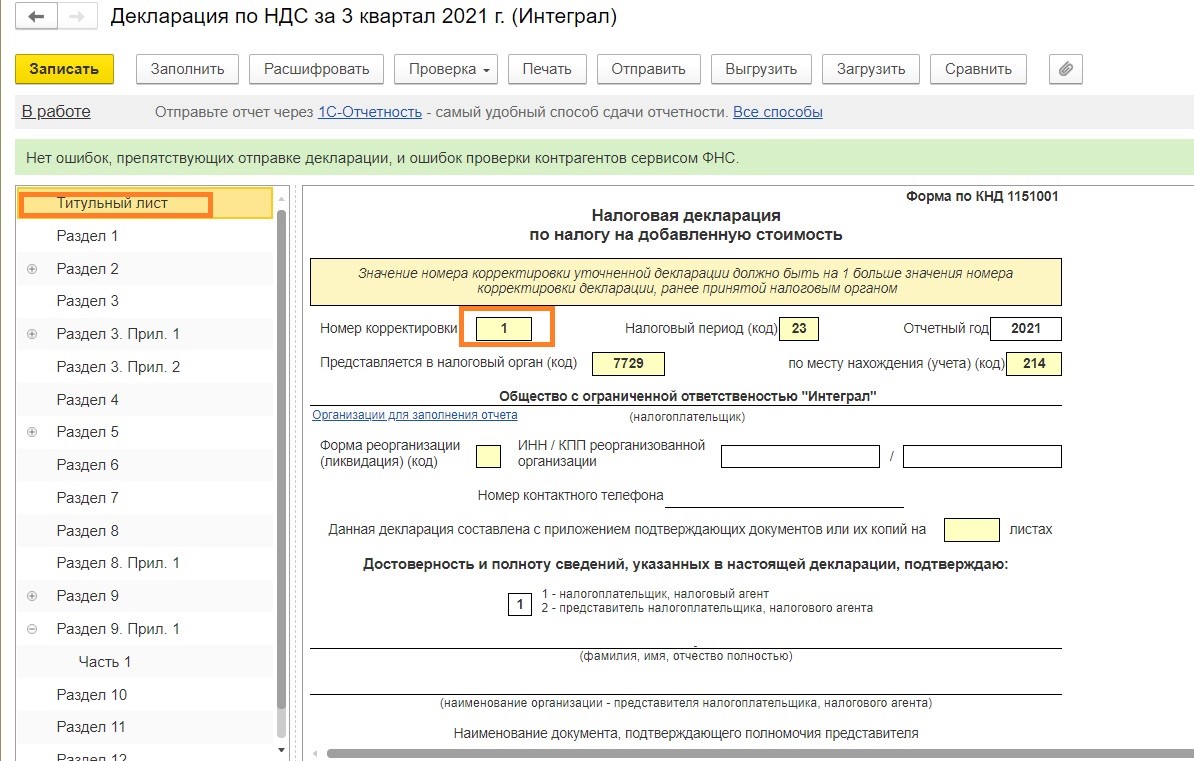
Task: Click the Отчетный год field
Action: [1026, 328]
